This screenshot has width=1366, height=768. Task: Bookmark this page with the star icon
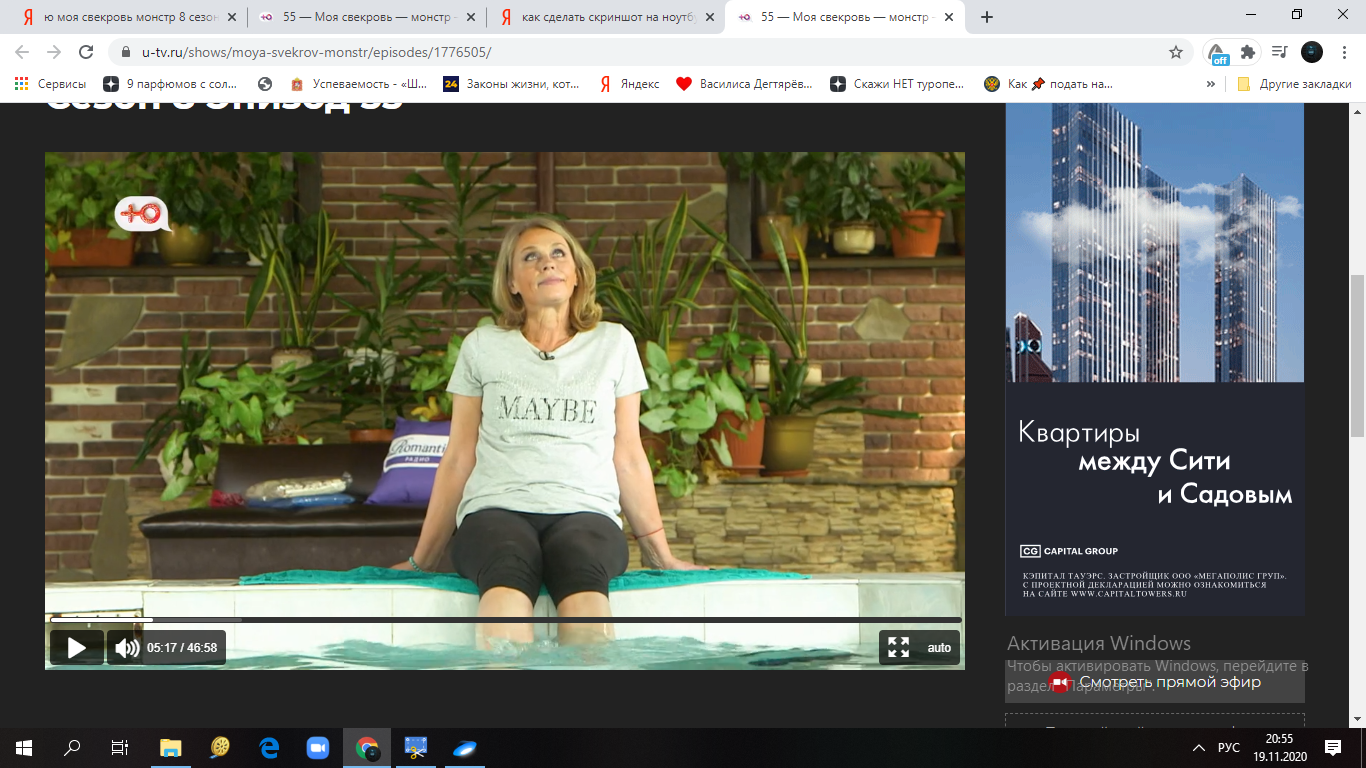(1176, 52)
